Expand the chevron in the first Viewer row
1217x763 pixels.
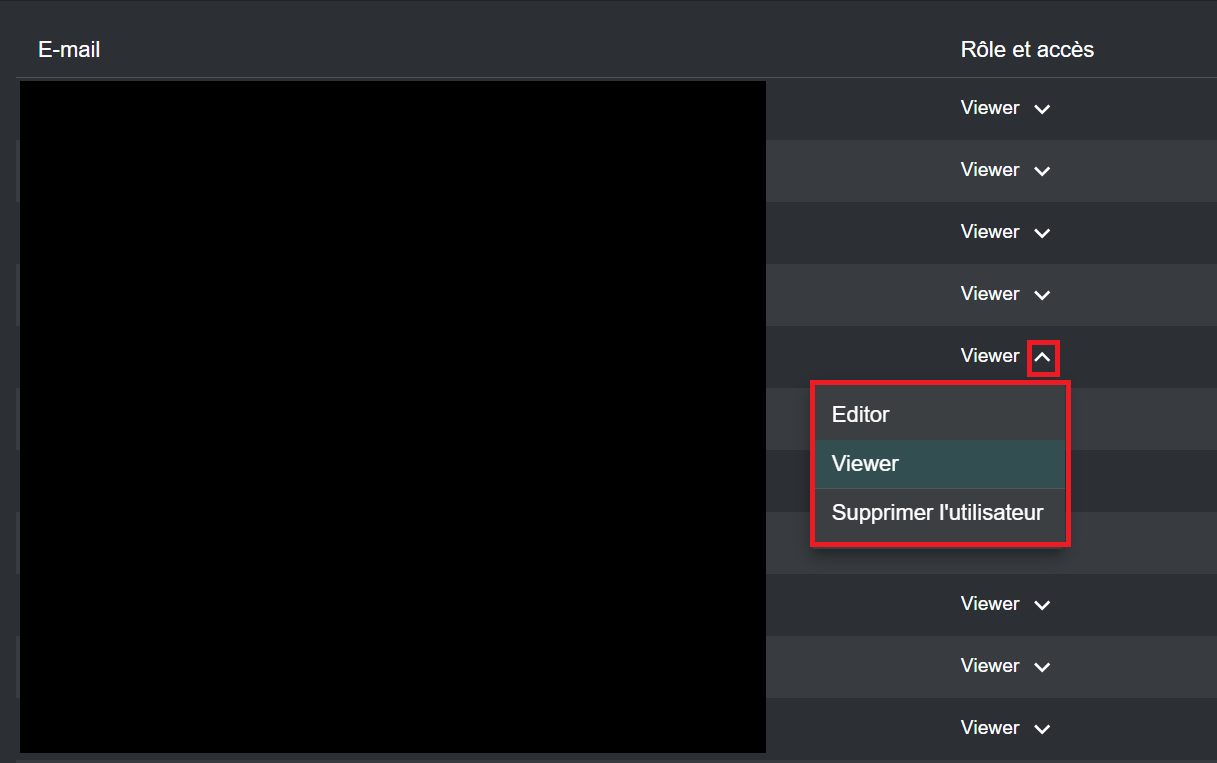(1042, 109)
